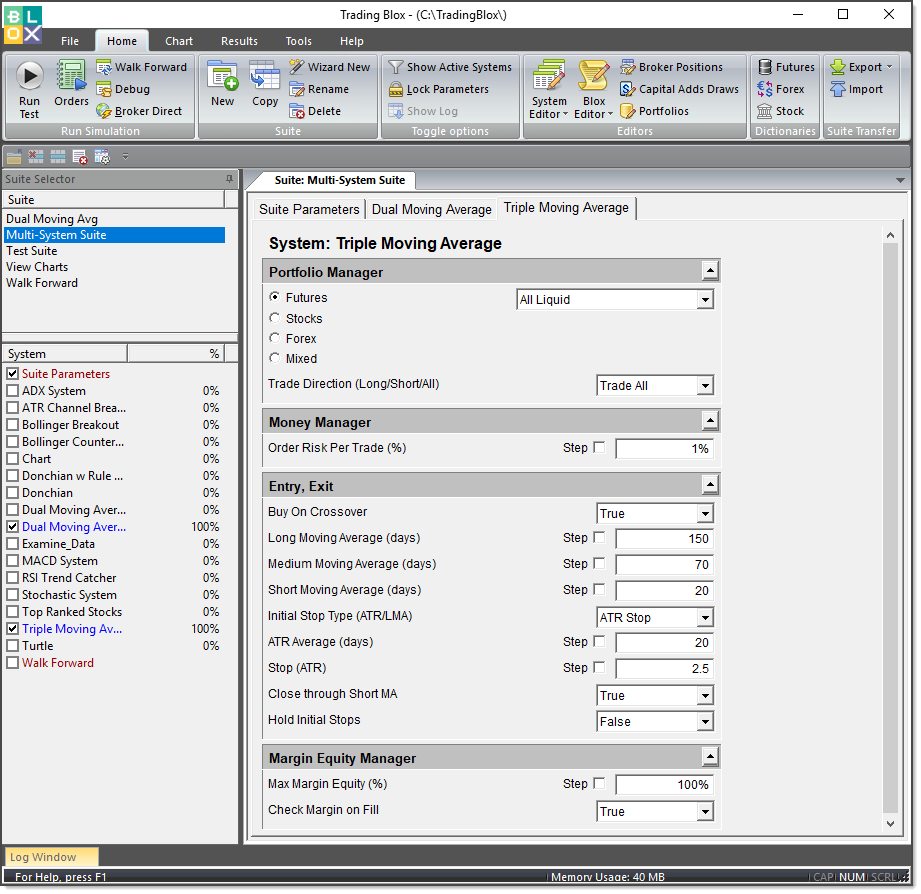The image size is (921, 894).
Task: Click the Max Margin Equity value field
Action: [x=664, y=785]
